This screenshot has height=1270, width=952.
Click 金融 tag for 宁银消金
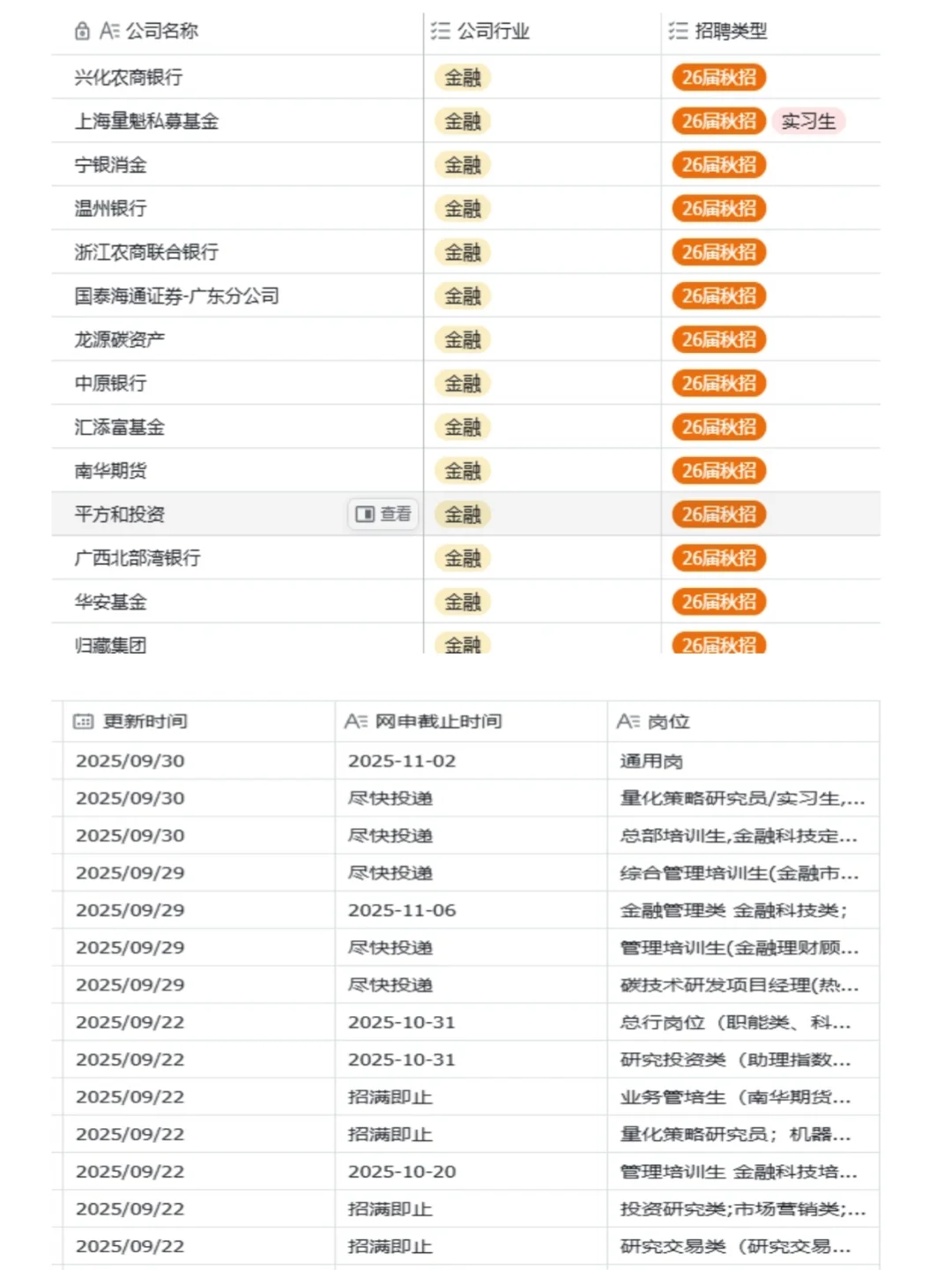tap(462, 165)
